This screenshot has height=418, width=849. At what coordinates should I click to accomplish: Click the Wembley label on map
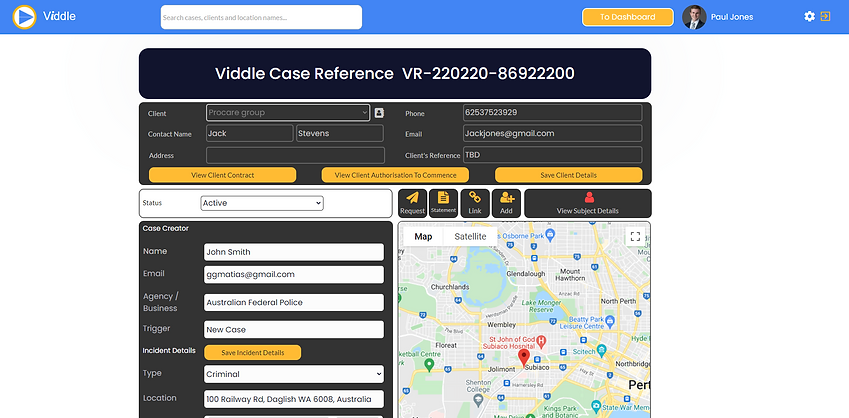click(502, 325)
